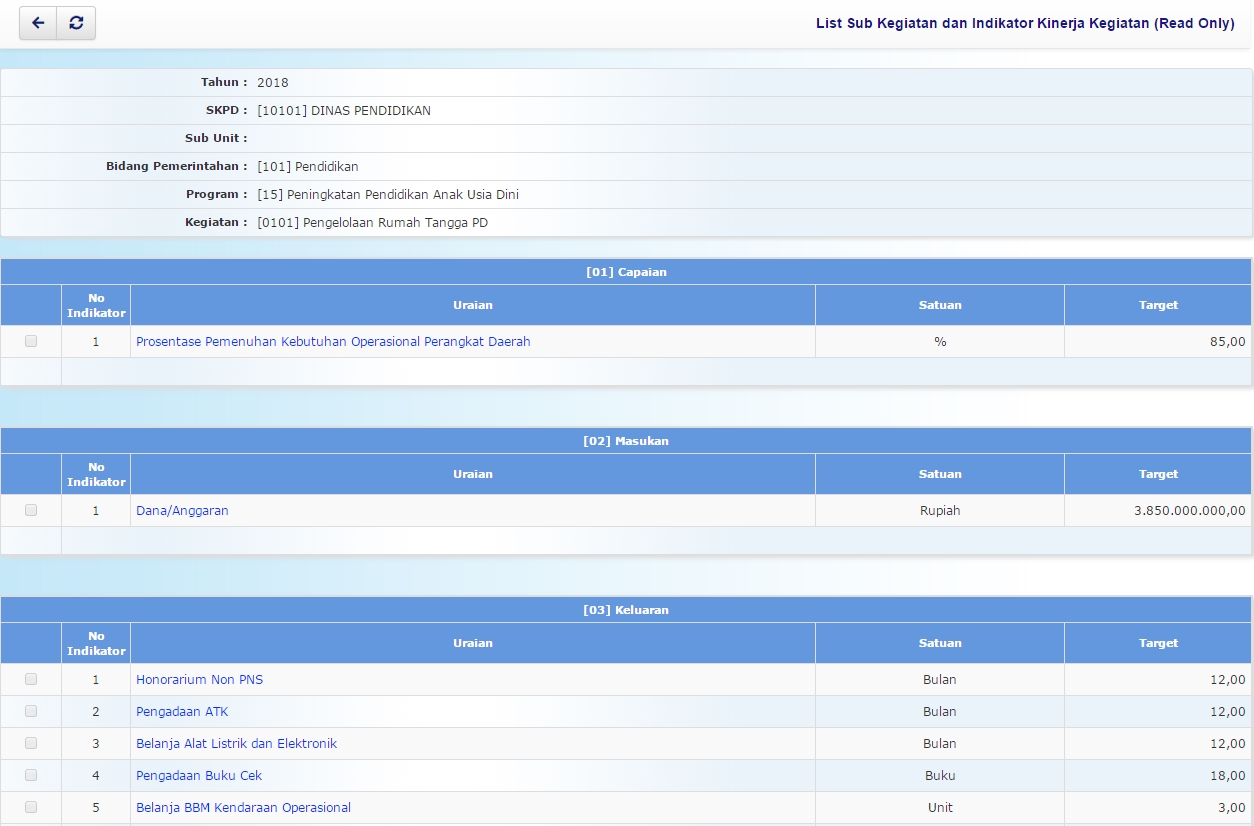The width and height of the screenshot is (1254, 826).
Task: Click the Honorarium Non PNS link
Action: click(x=199, y=680)
